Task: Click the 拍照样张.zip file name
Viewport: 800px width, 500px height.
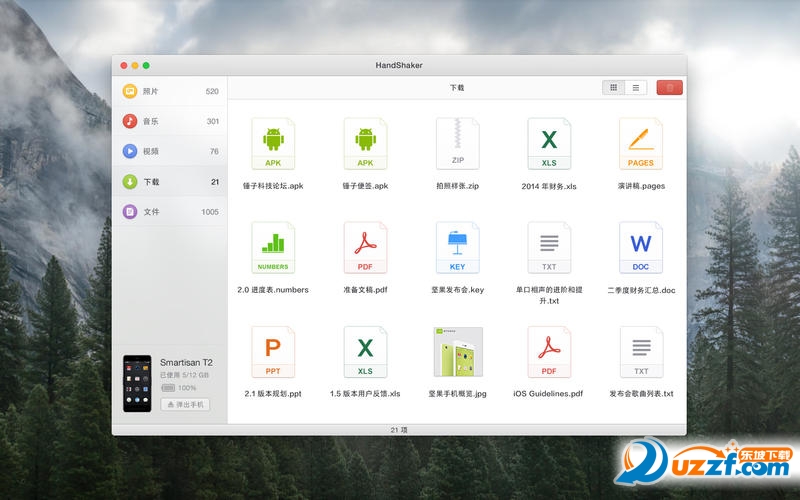Action: coord(458,186)
